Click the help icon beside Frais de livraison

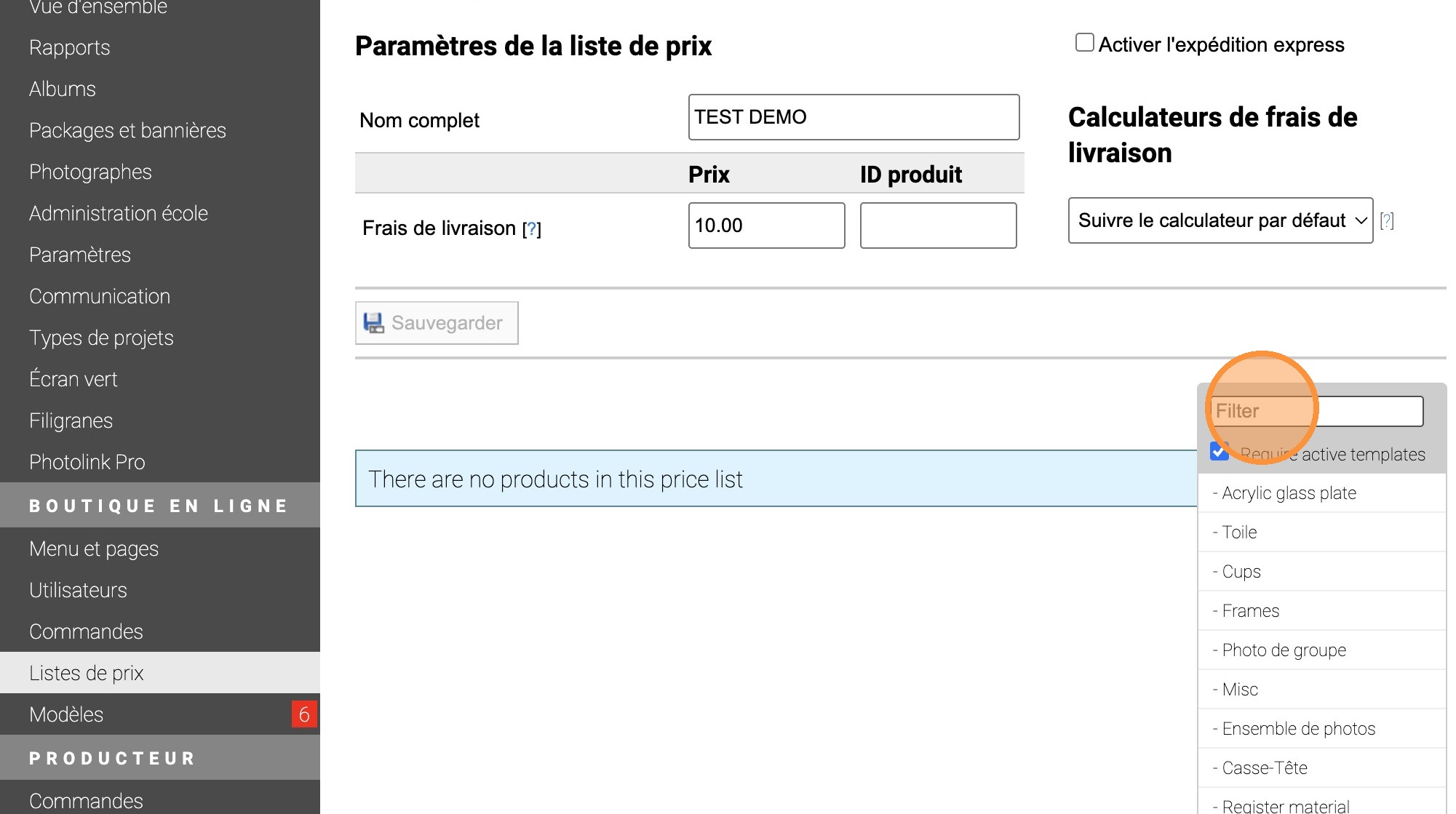[532, 229]
